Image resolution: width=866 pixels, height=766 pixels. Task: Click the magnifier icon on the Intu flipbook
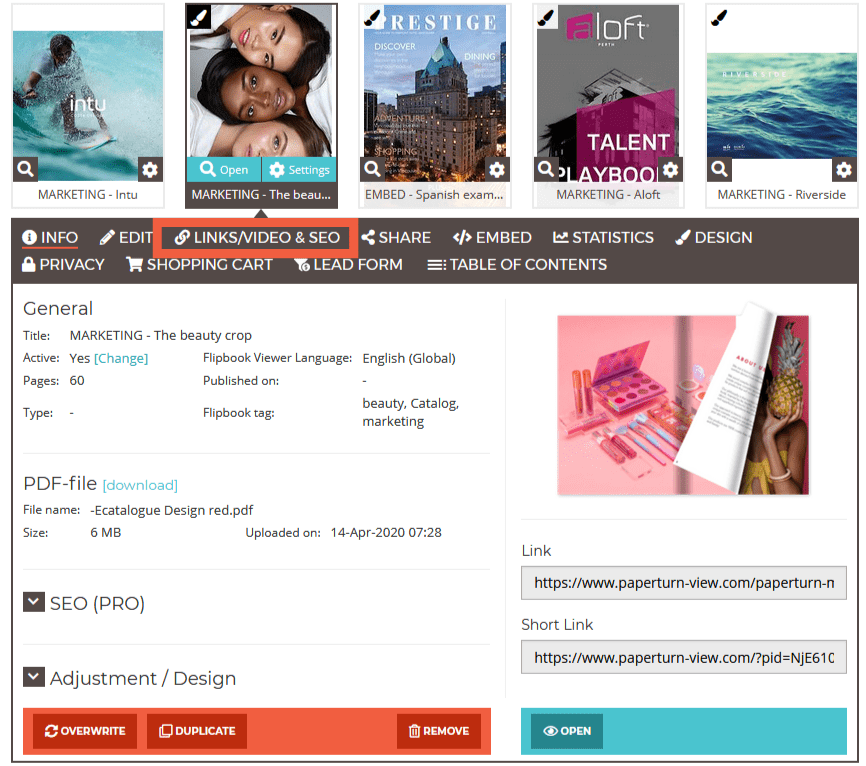pyautogui.click(x=25, y=169)
